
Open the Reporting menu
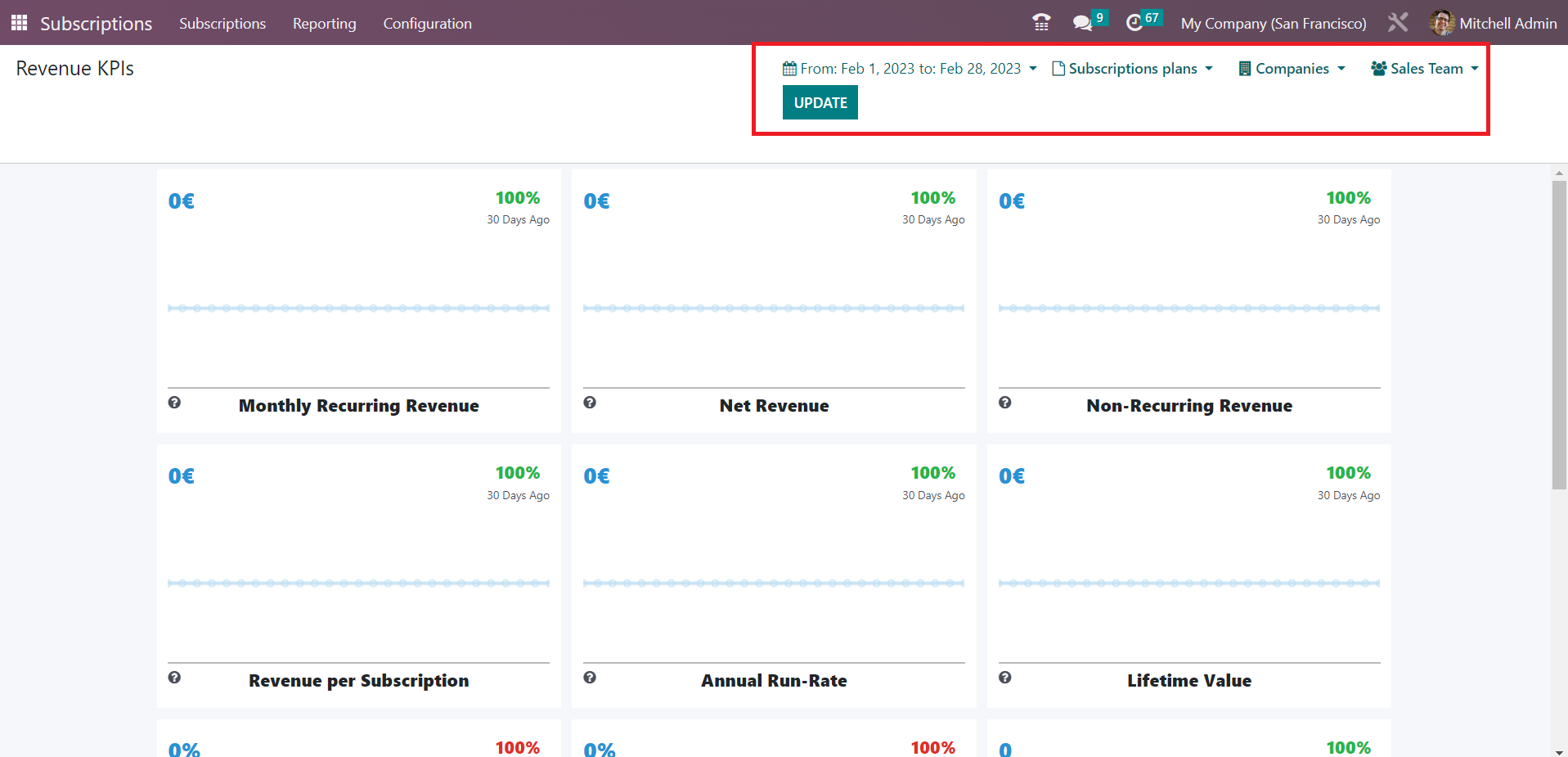click(x=325, y=23)
